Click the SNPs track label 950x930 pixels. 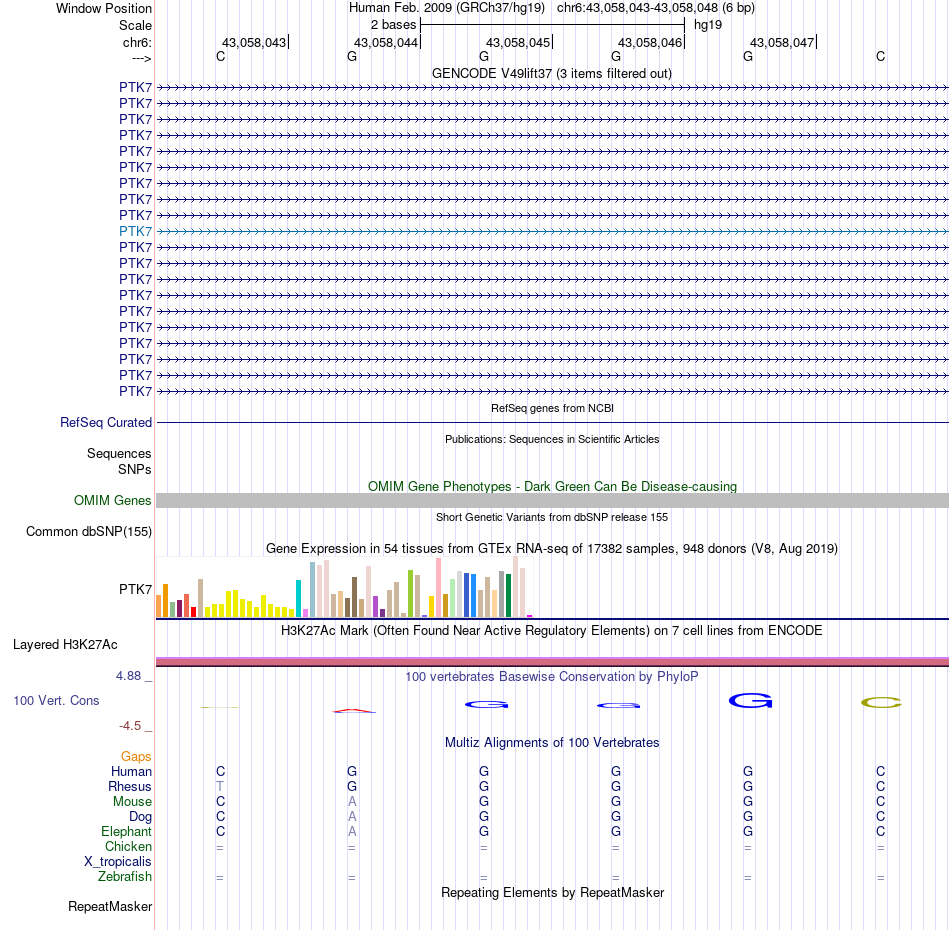point(135,470)
